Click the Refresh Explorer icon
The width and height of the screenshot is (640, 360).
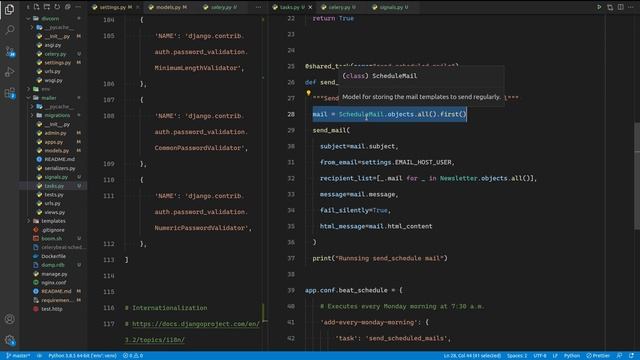(57, 7)
